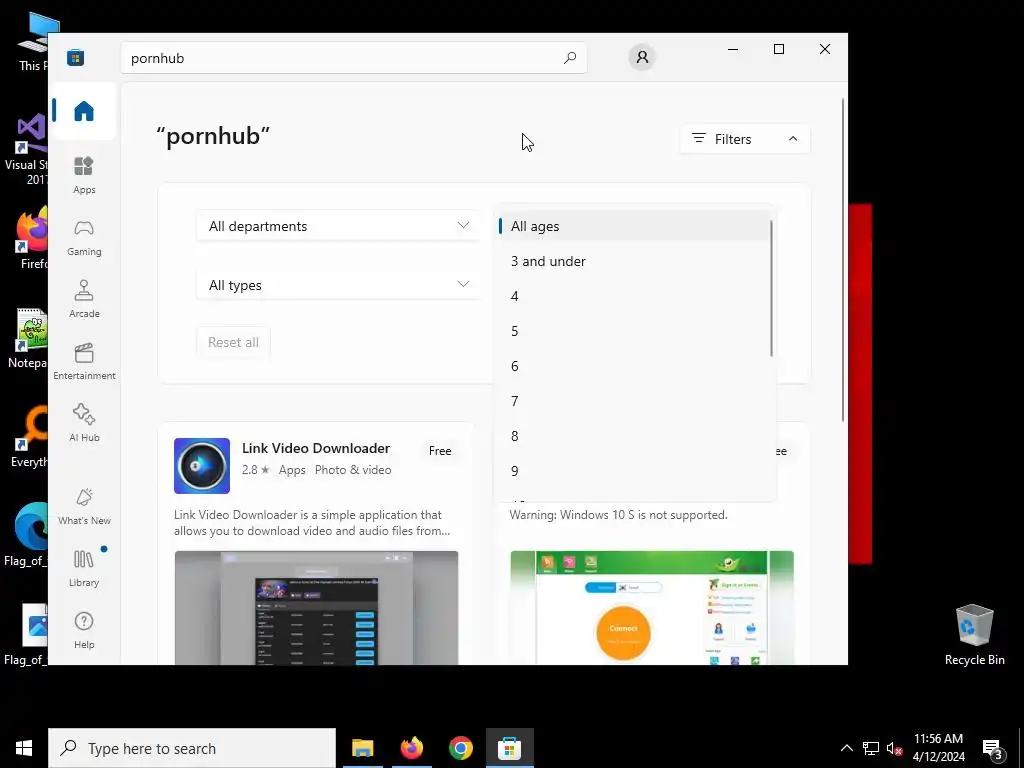Image resolution: width=1024 pixels, height=768 pixels.
Task: Click the Microsoft Store logo icon
Action: coord(75,58)
